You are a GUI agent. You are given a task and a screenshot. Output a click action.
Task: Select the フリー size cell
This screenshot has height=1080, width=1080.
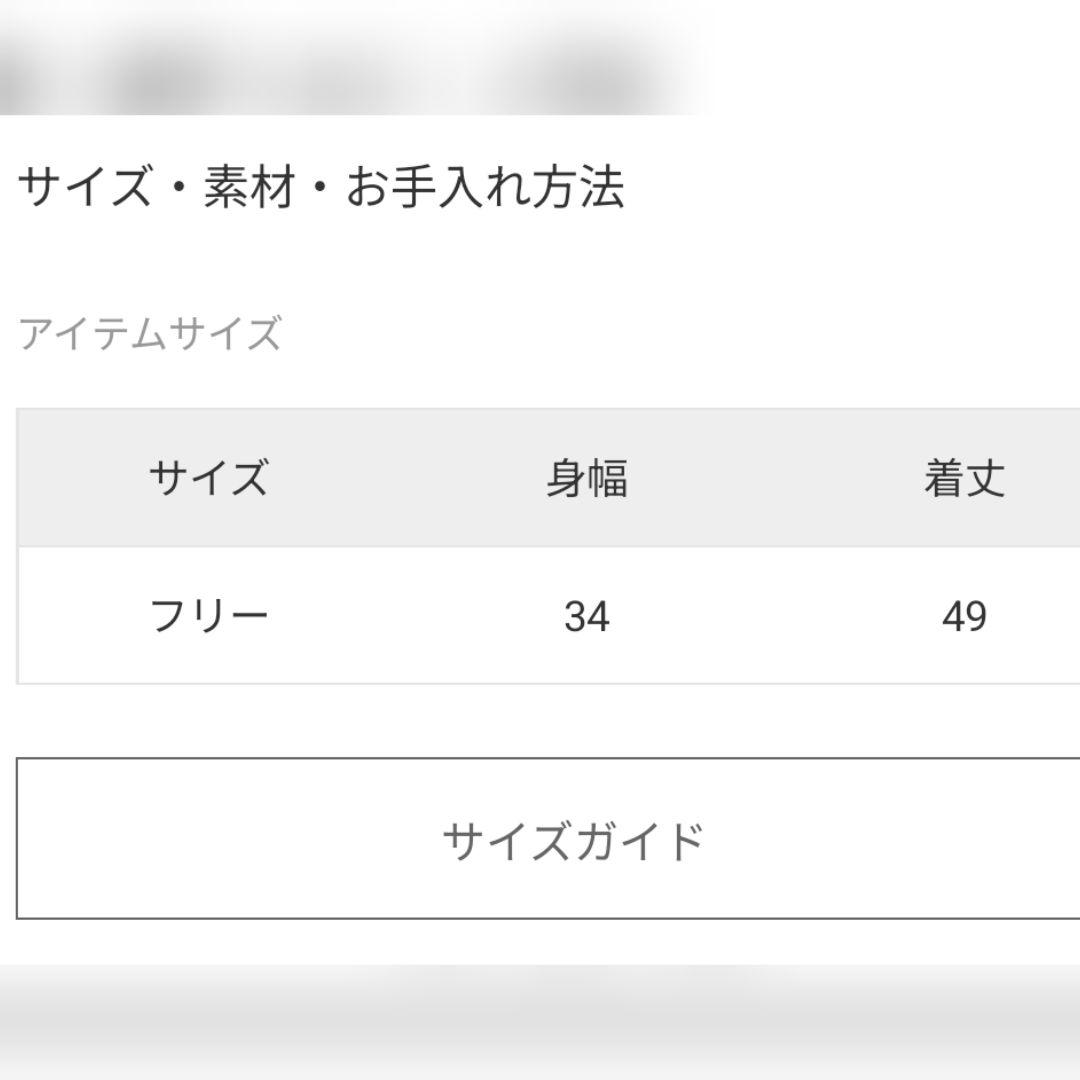click(x=209, y=615)
